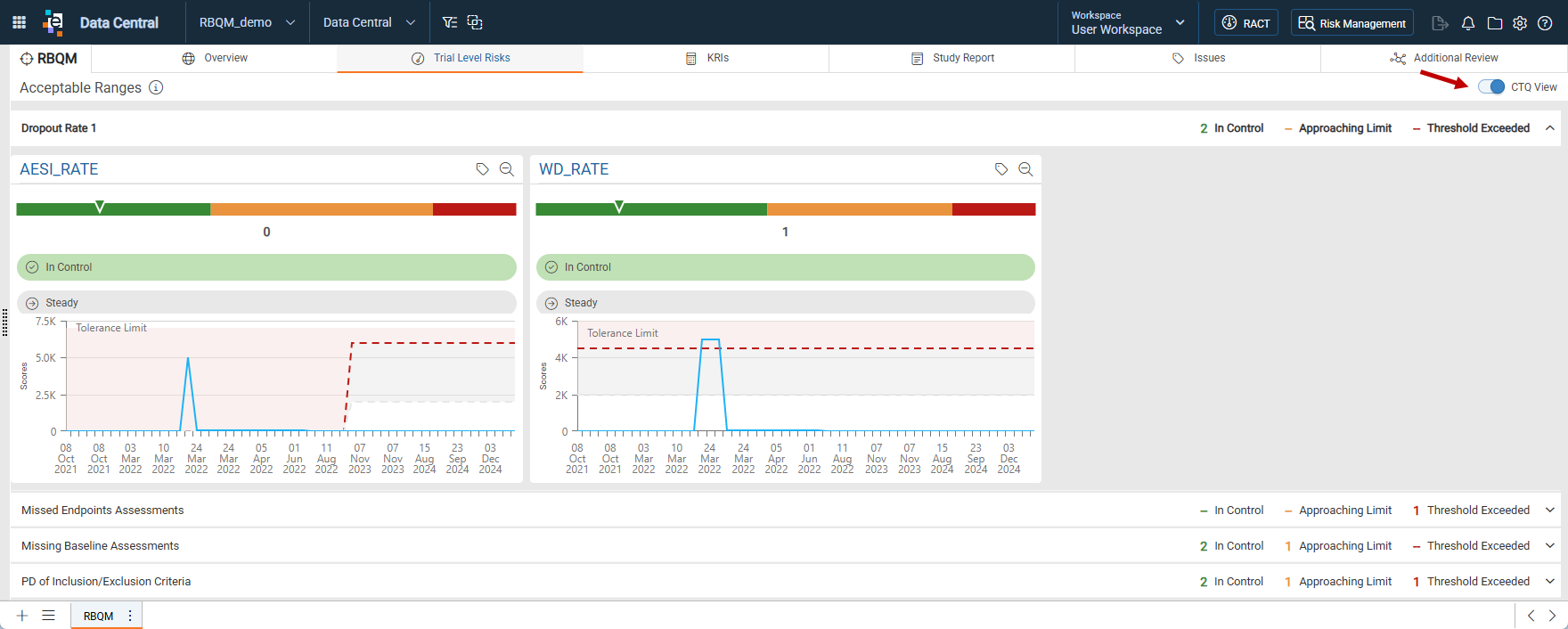The height and width of the screenshot is (629, 1568).
Task: Click the AESI_RATE tag icon
Action: tap(482, 169)
